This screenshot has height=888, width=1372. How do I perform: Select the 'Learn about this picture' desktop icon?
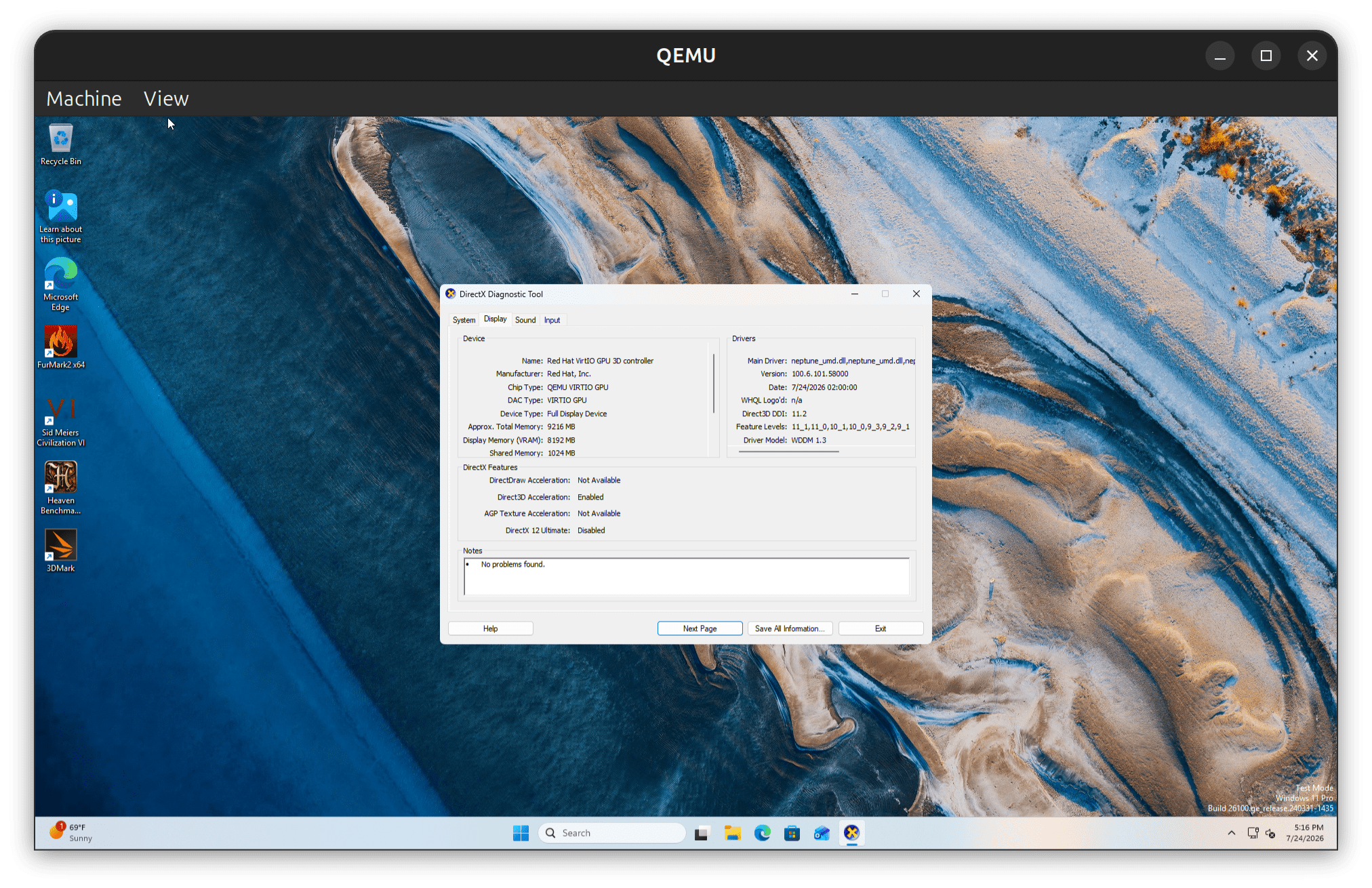[x=60, y=216]
